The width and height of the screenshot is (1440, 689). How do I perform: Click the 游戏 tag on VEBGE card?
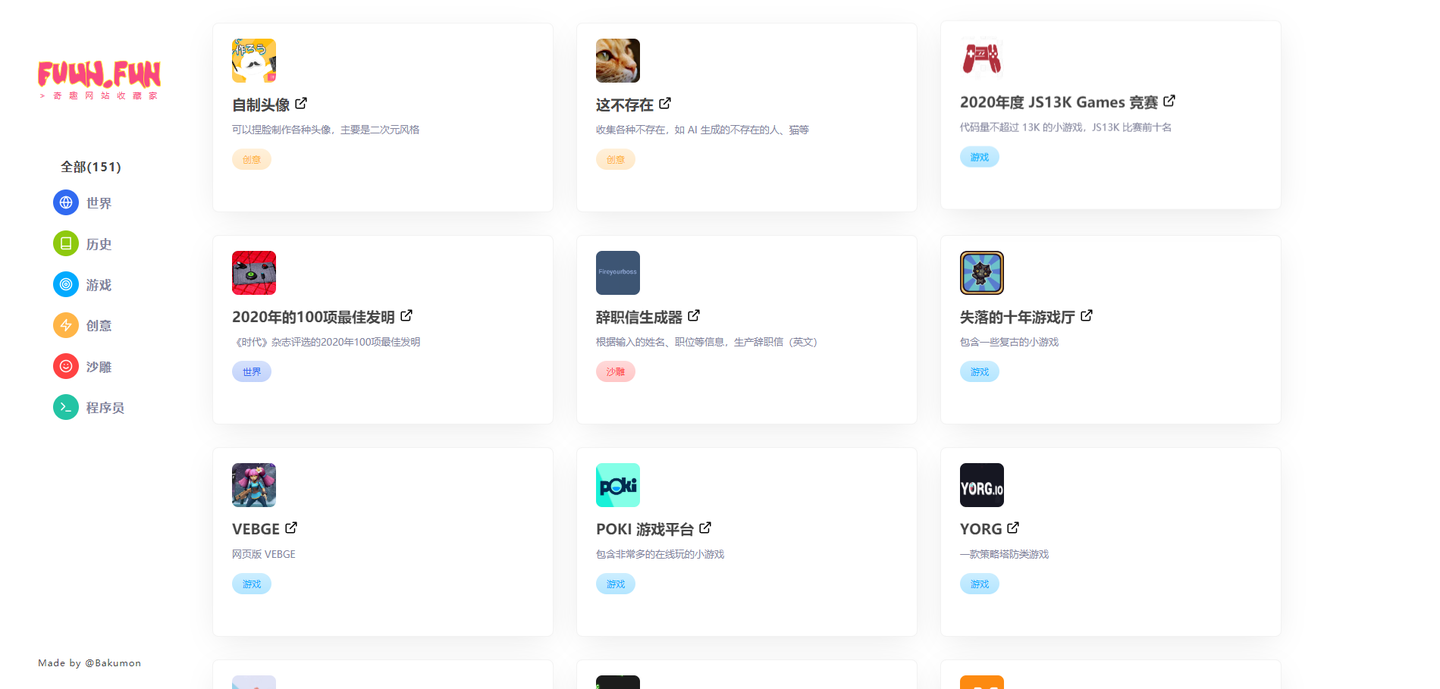[x=252, y=583]
